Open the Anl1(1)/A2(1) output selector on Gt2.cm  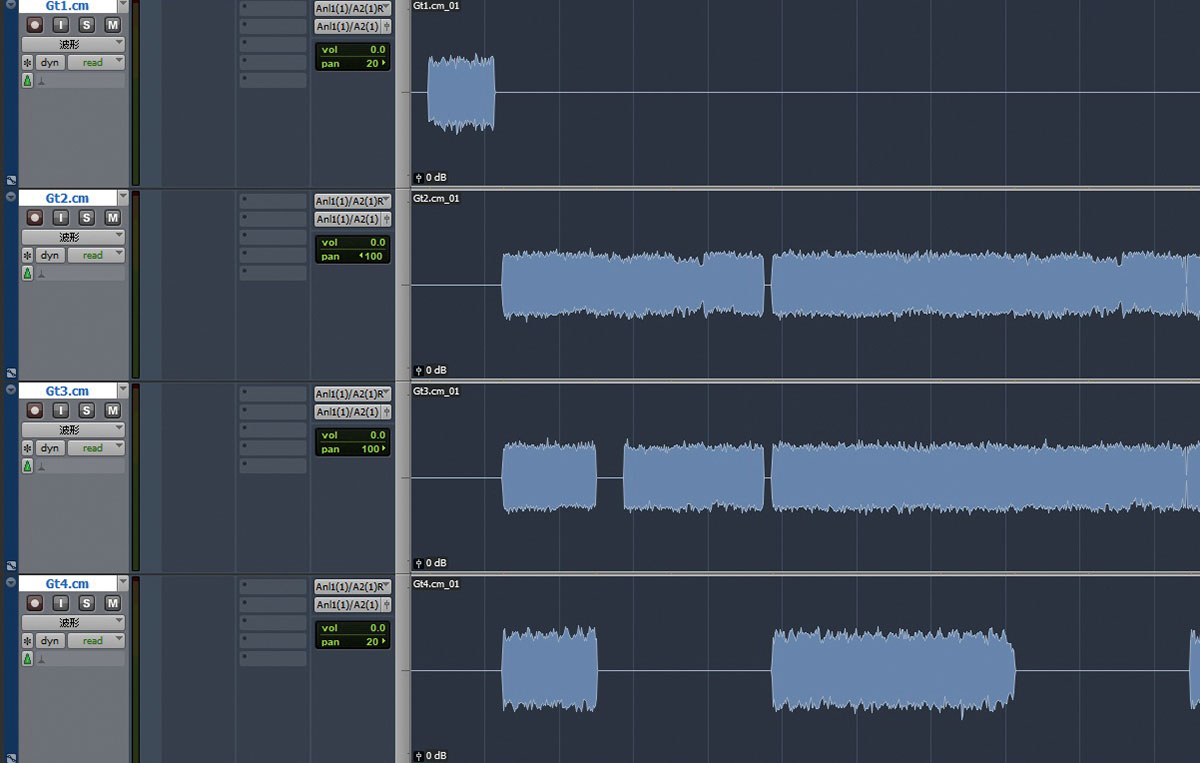tap(347, 219)
